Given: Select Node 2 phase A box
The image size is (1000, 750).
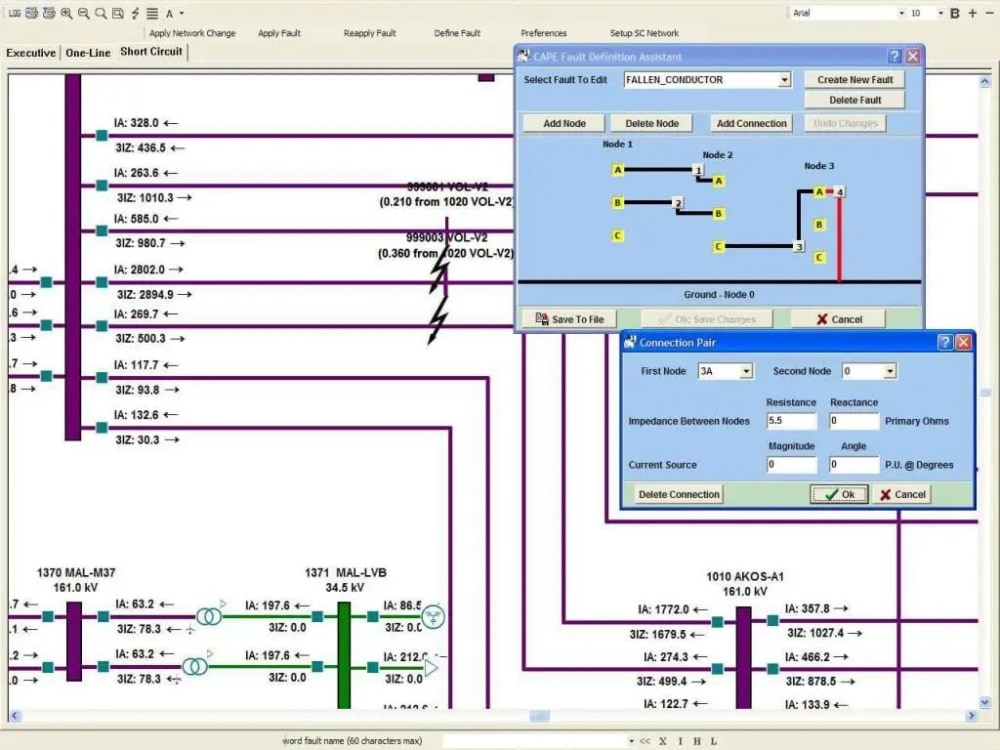Looking at the screenshot, I should (719, 181).
